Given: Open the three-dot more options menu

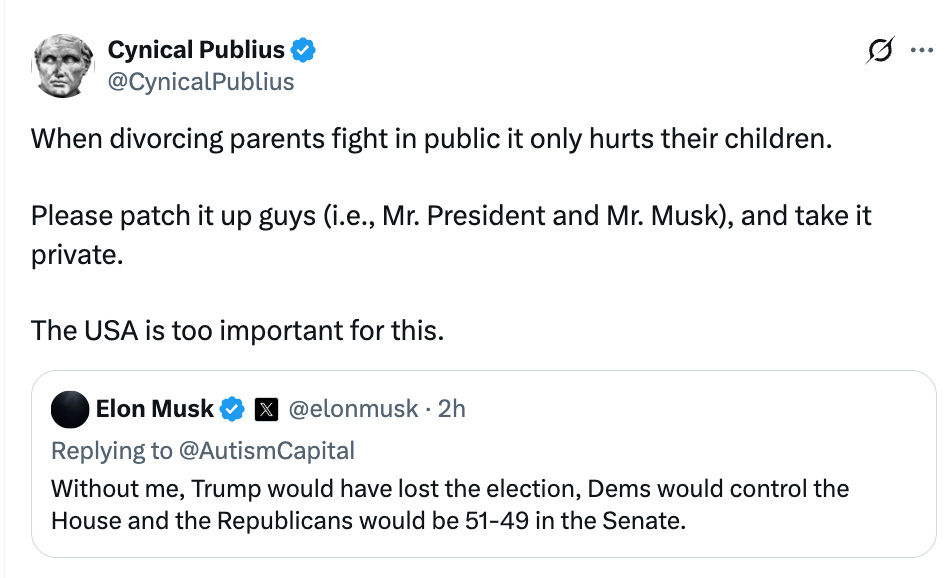Looking at the screenshot, I should pyautogui.click(x=922, y=50).
